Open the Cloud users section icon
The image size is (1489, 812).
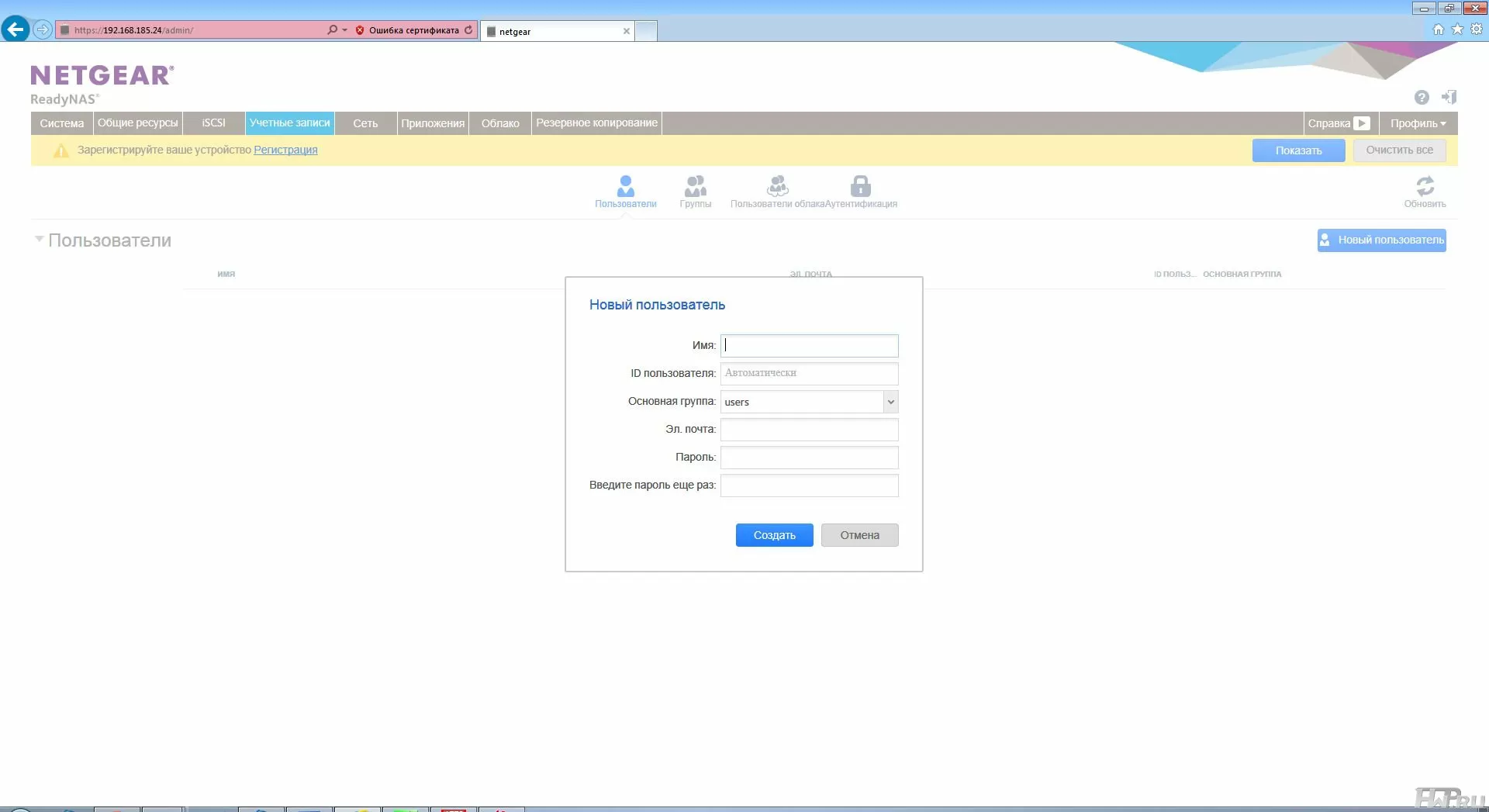click(777, 187)
